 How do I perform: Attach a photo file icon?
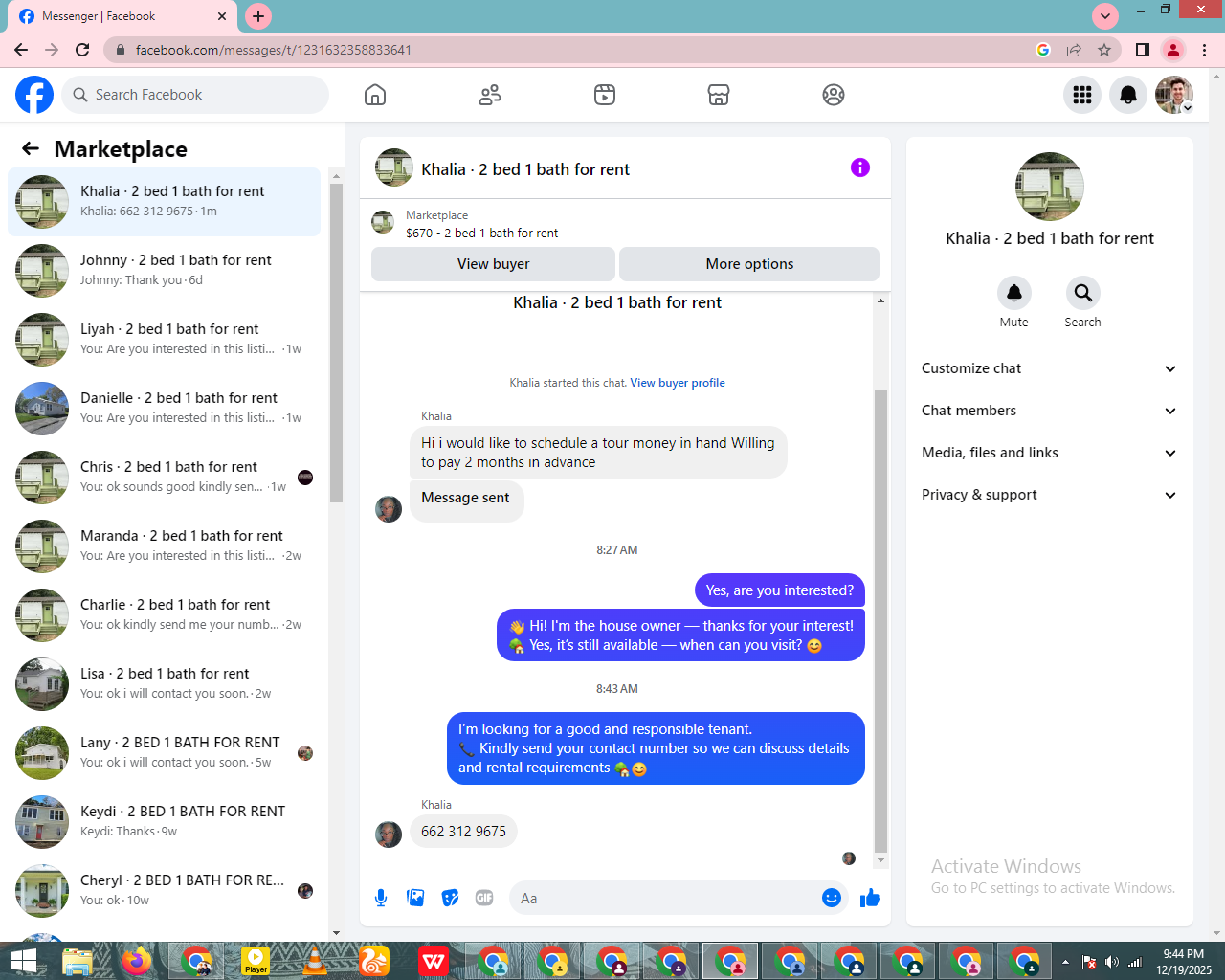415,898
